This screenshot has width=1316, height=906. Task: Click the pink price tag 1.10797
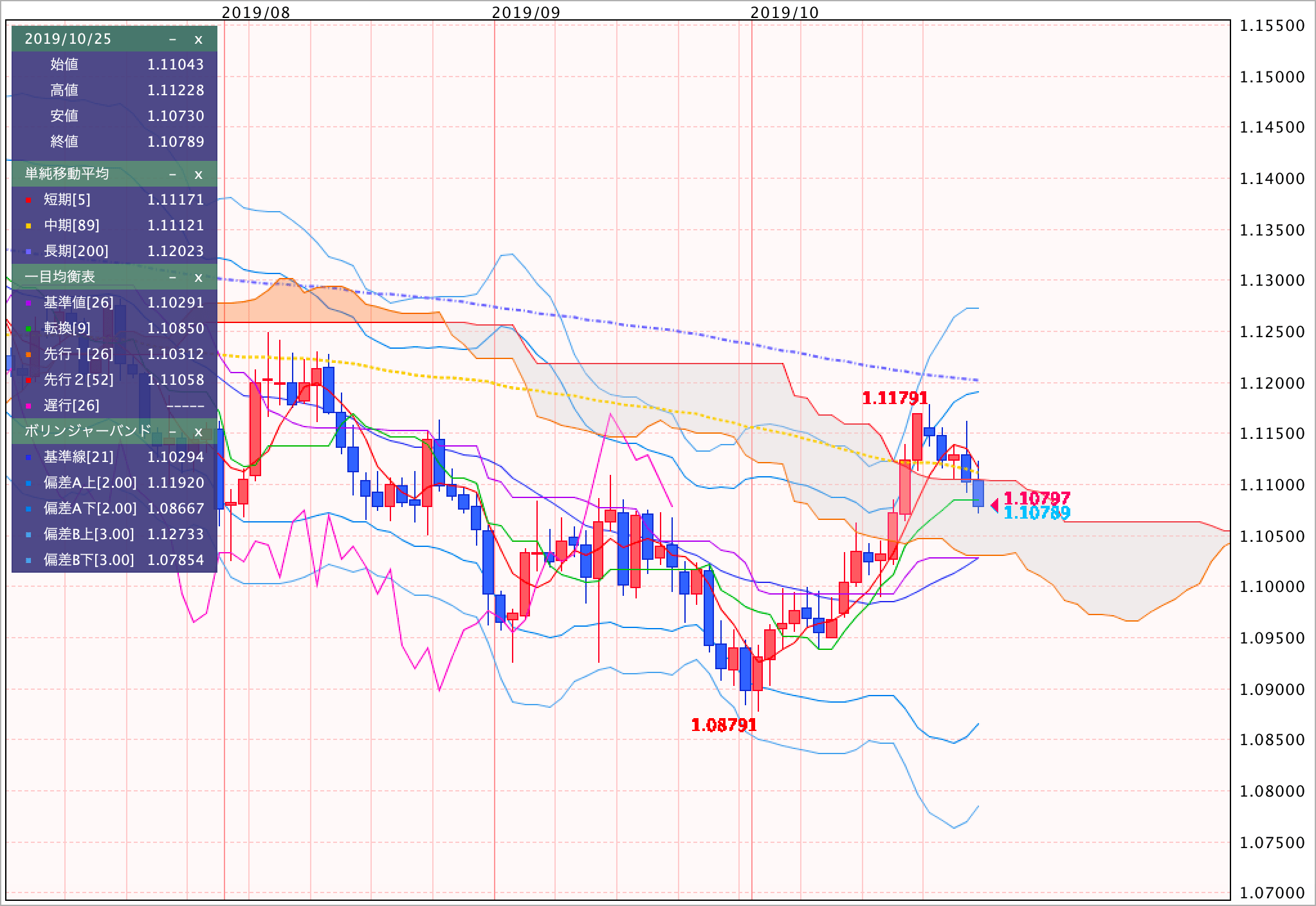pos(1037,498)
